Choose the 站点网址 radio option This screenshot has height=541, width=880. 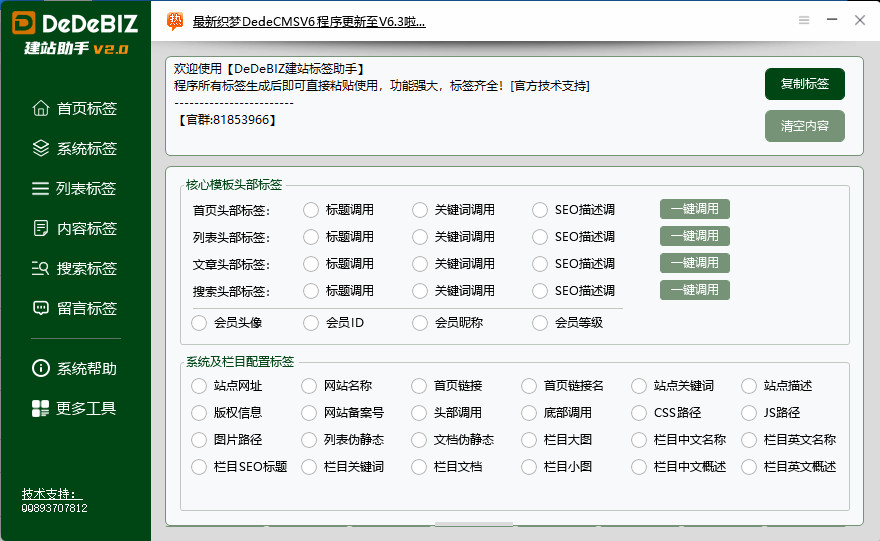(x=199, y=386)
